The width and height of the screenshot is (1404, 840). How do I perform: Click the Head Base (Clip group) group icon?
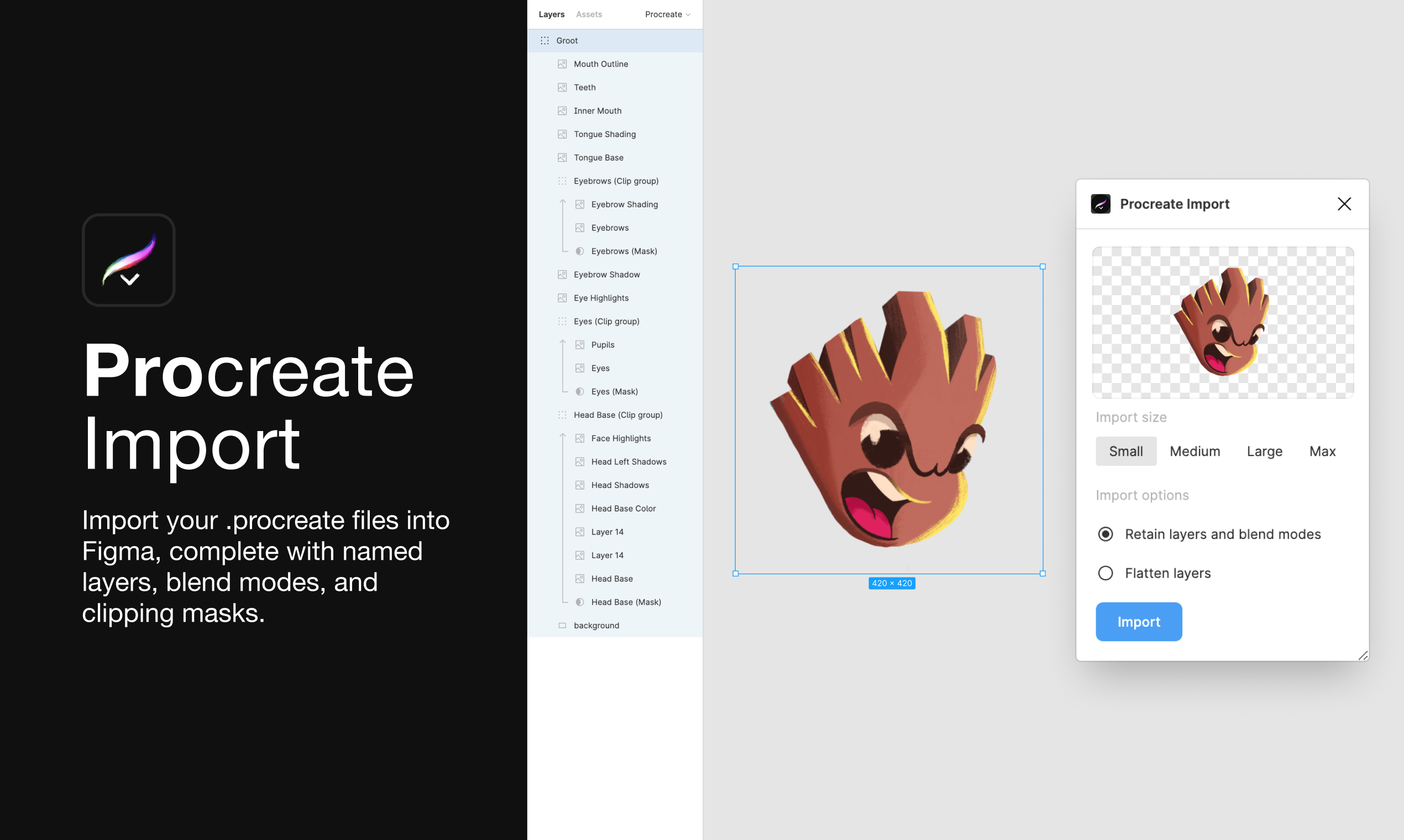[562, 415]
